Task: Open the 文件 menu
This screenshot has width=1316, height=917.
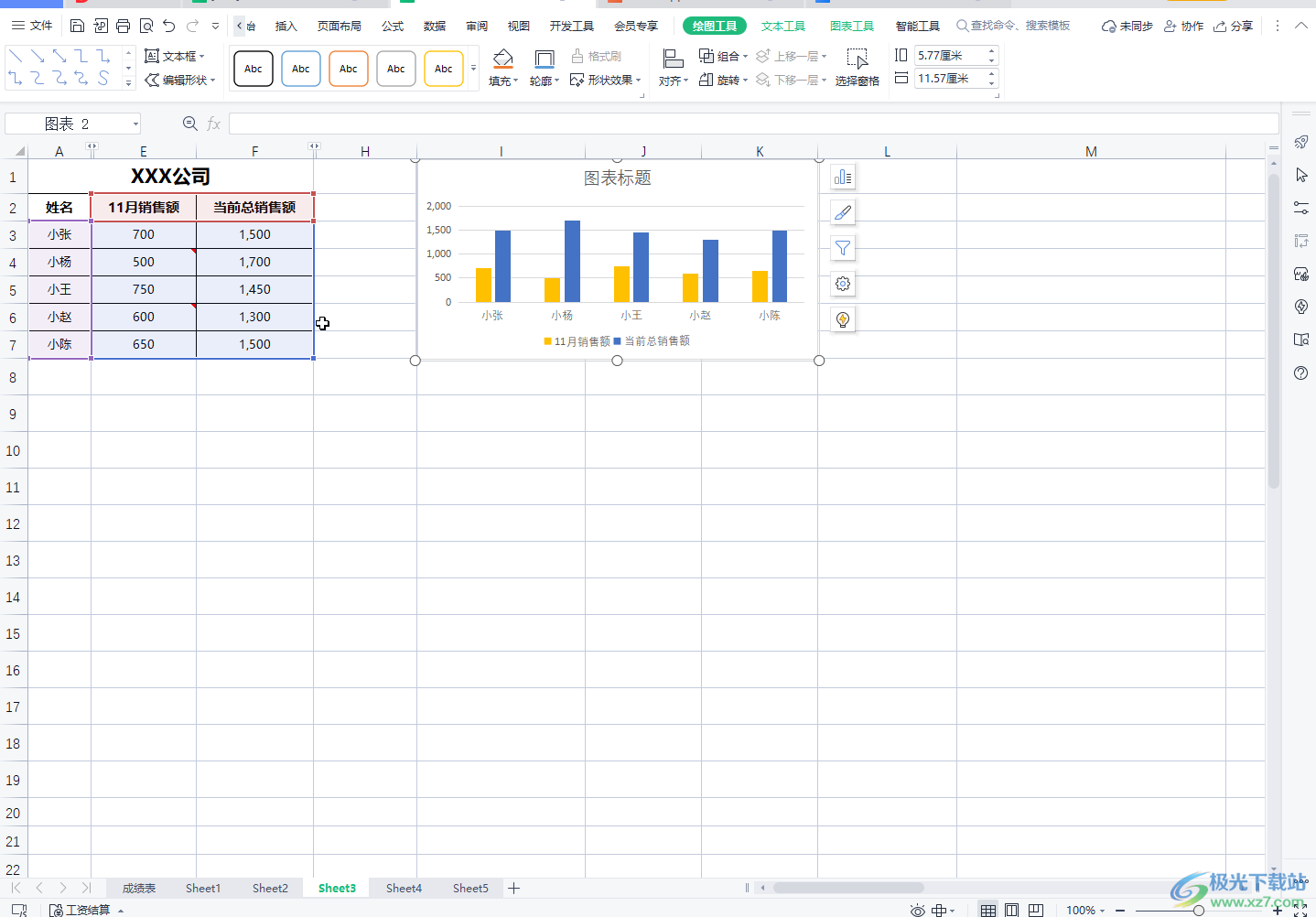Action: pos(32,26)
